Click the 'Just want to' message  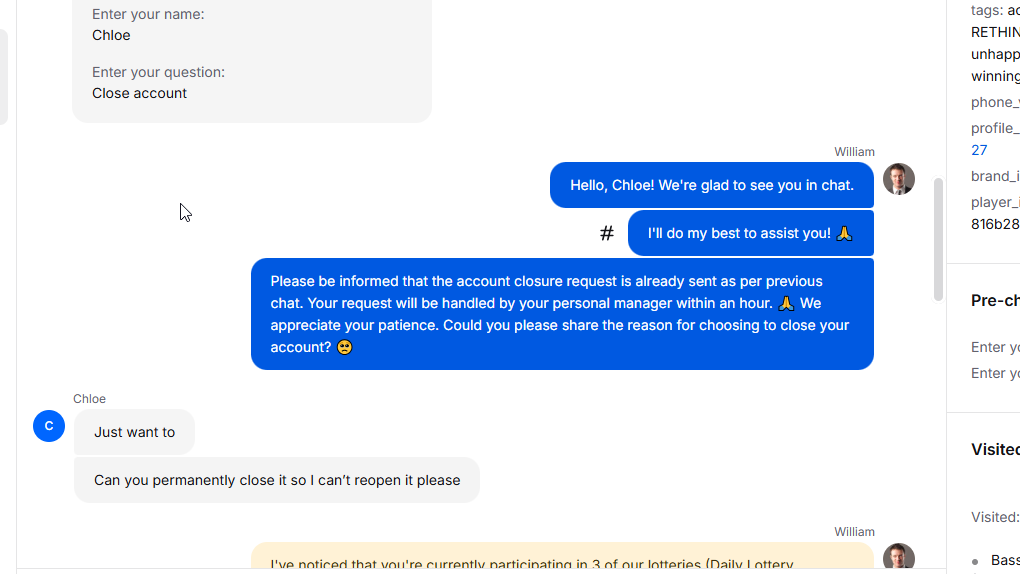pyautogui.click(x=134, y=432)
